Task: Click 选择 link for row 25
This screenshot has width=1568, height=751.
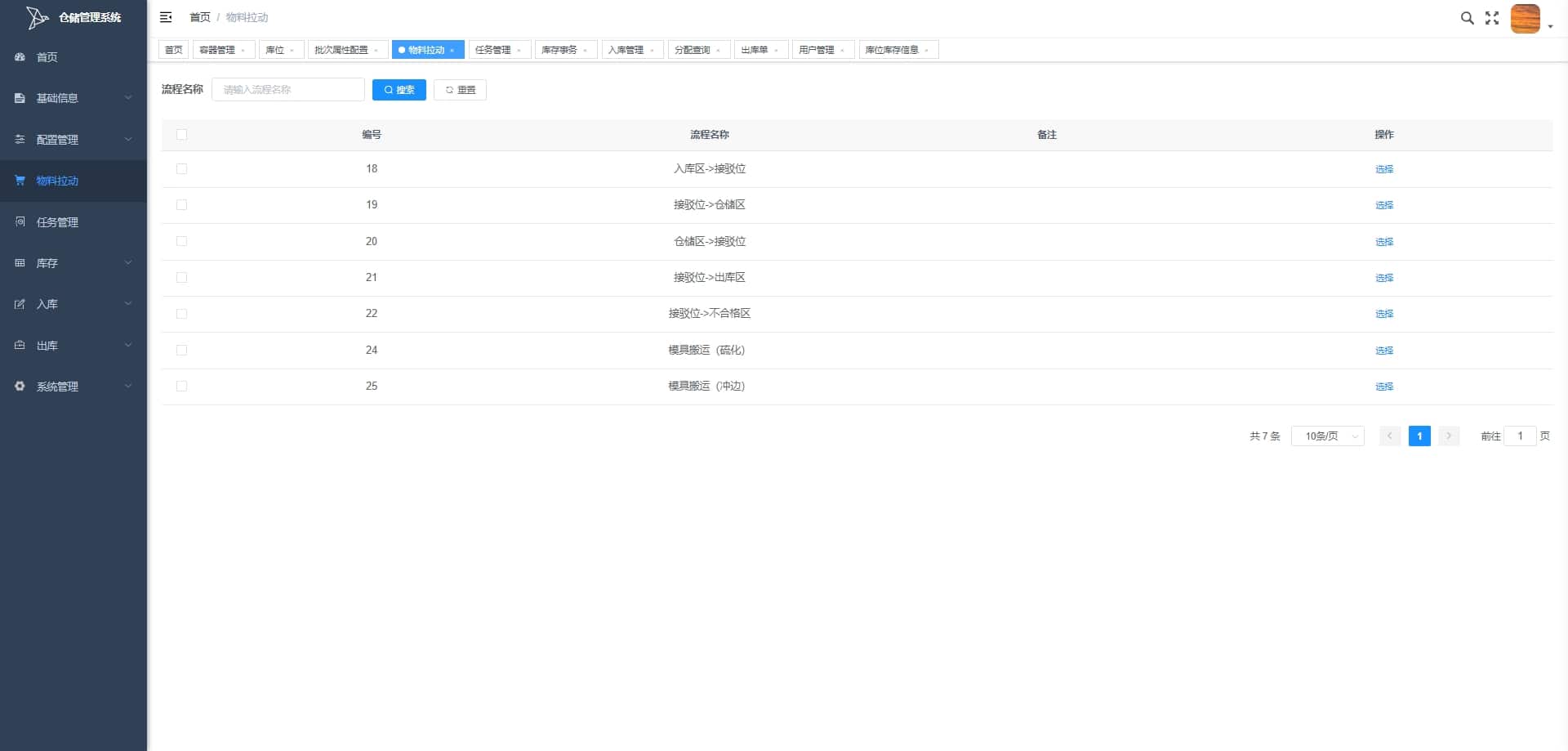Action: 1384,387
